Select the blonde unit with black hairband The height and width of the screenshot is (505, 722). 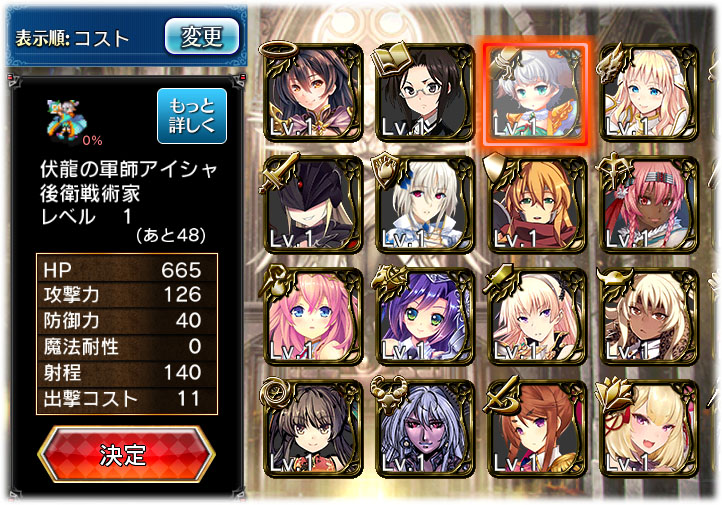[537, 317]
